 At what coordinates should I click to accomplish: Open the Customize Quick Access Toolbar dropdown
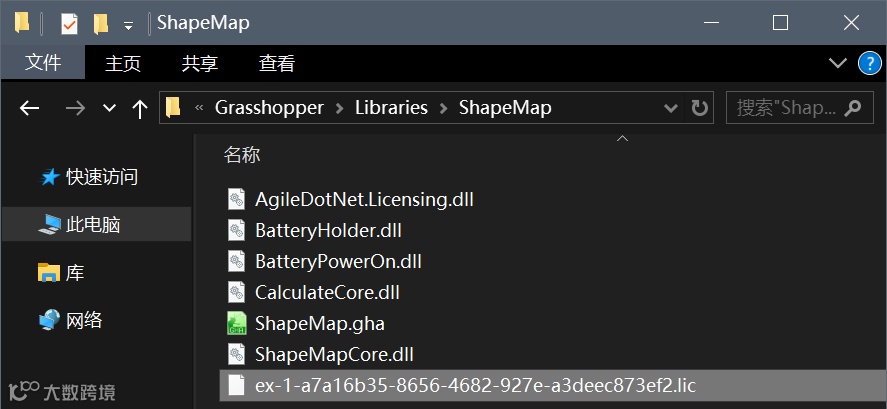pyautogui.click(x=129, y=25)
